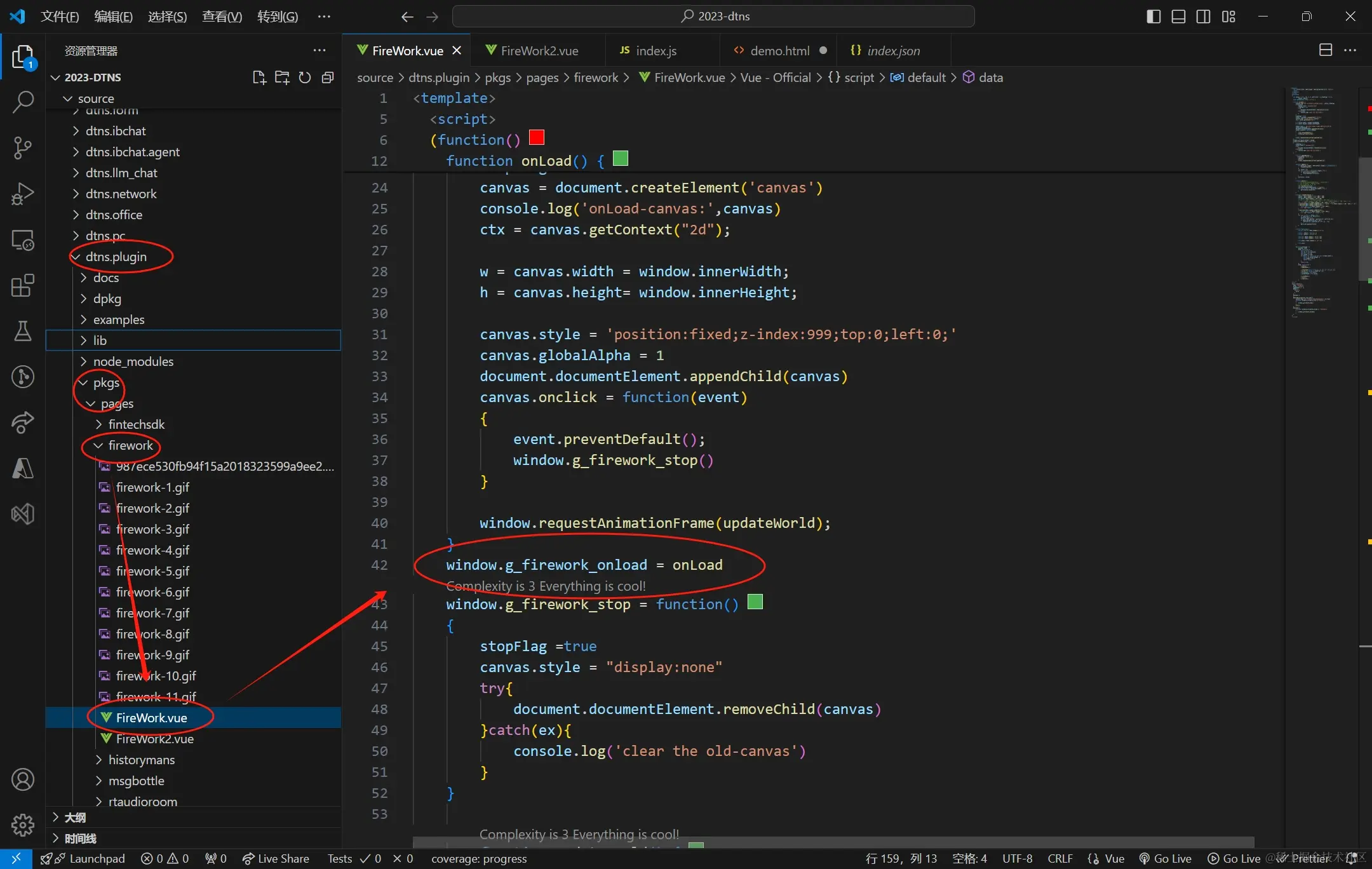Open the Search view in activity bar
The height and width of the screenshot is (869, 1372).
23,102
